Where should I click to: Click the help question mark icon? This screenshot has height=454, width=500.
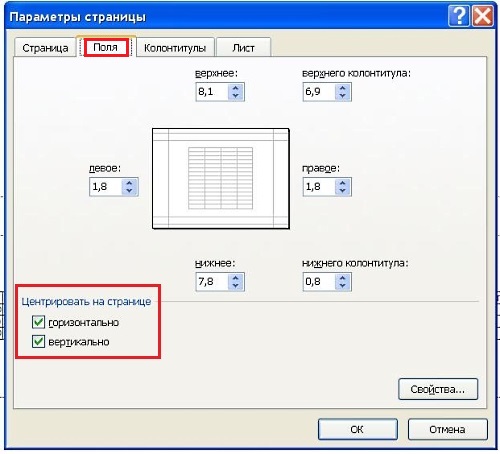pyautogui.click(x=459, y=16)
